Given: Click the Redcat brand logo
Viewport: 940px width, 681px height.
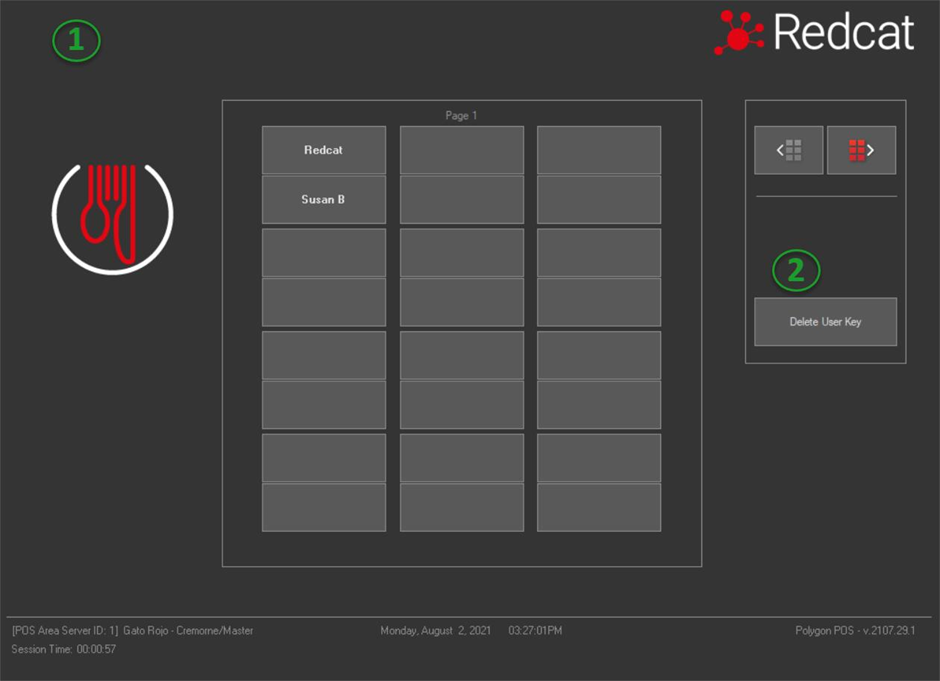Looking at the screenshot, I should (814, 32).
